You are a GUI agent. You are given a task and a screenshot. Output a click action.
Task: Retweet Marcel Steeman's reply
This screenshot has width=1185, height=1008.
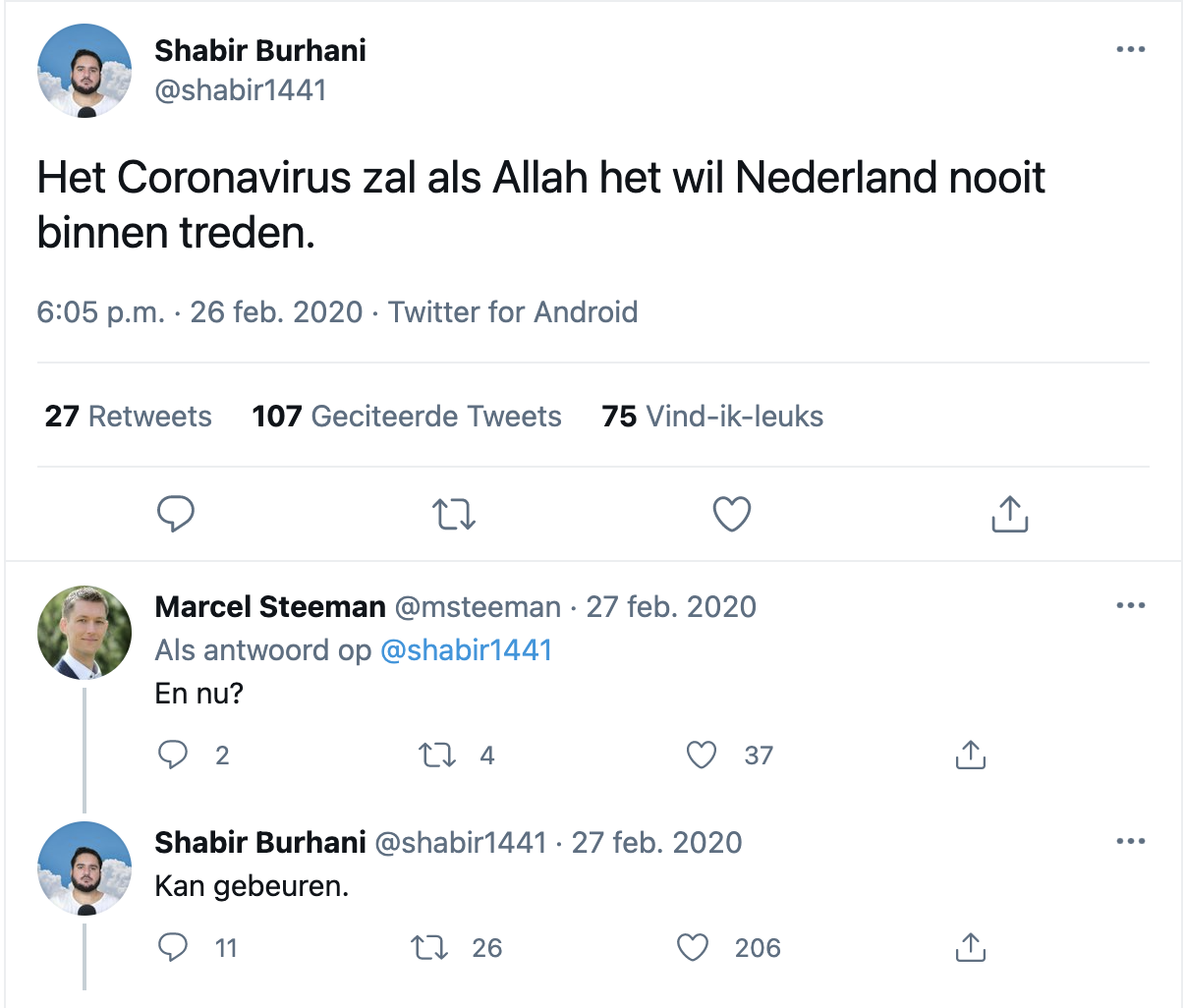(x=437, y=755)
